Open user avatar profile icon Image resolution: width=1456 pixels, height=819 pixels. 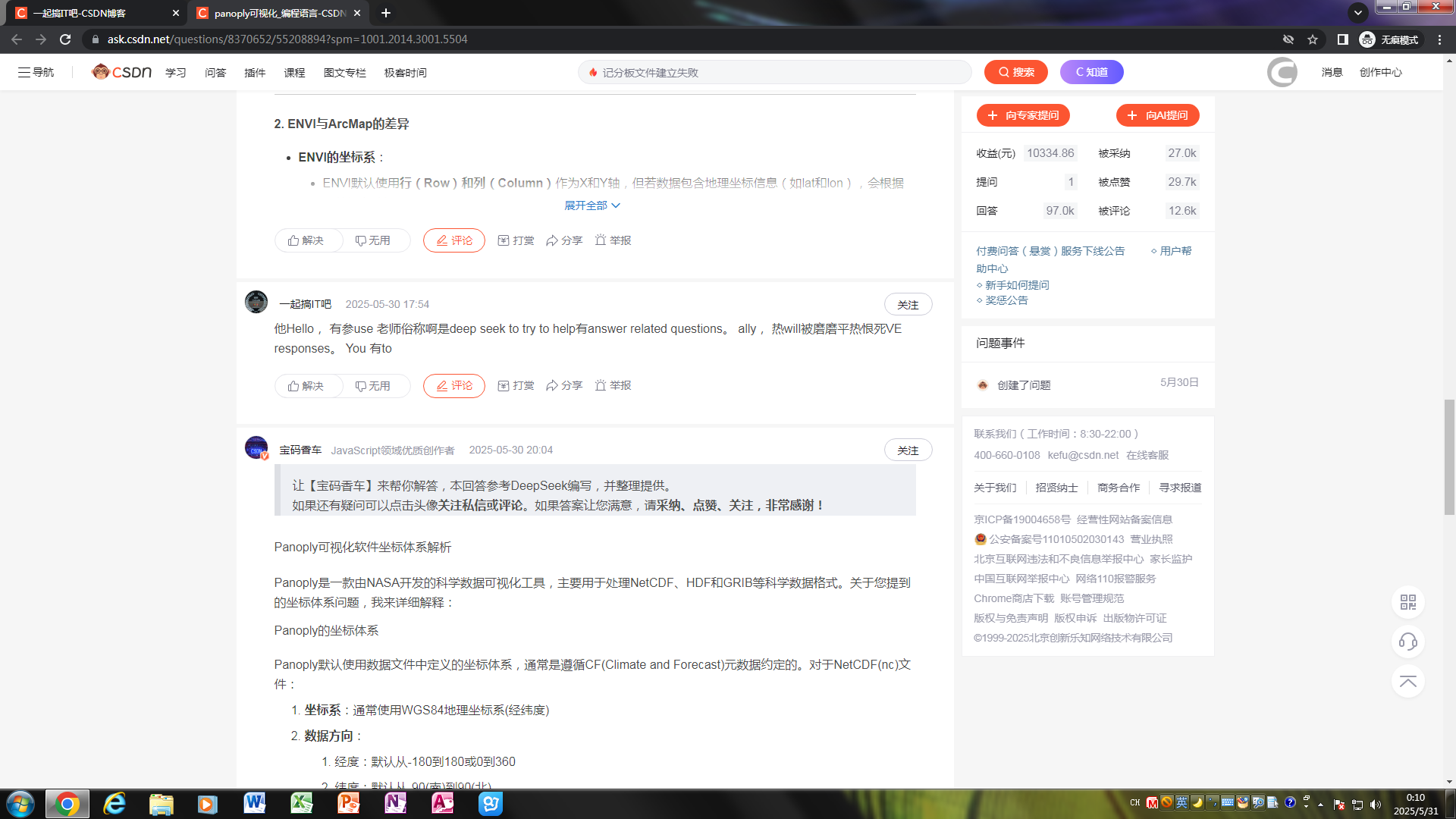[1282, 72]
